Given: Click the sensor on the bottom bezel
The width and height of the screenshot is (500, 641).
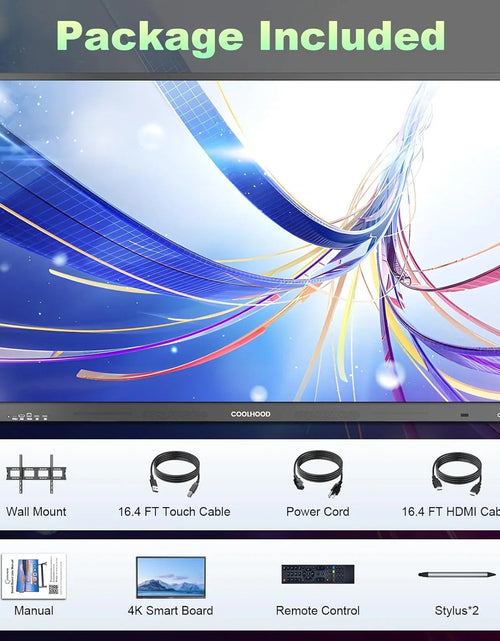Looking at the screenshot, I should [x=464, y=415].
